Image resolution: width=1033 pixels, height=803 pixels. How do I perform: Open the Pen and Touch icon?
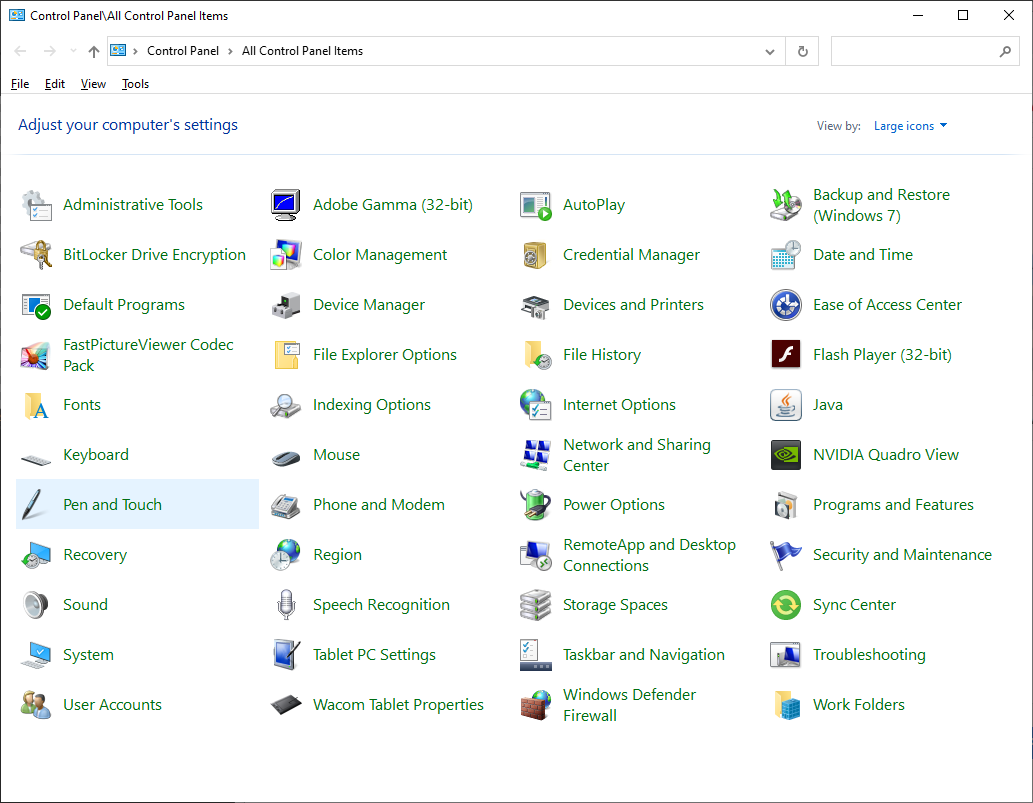coord(36,505)
